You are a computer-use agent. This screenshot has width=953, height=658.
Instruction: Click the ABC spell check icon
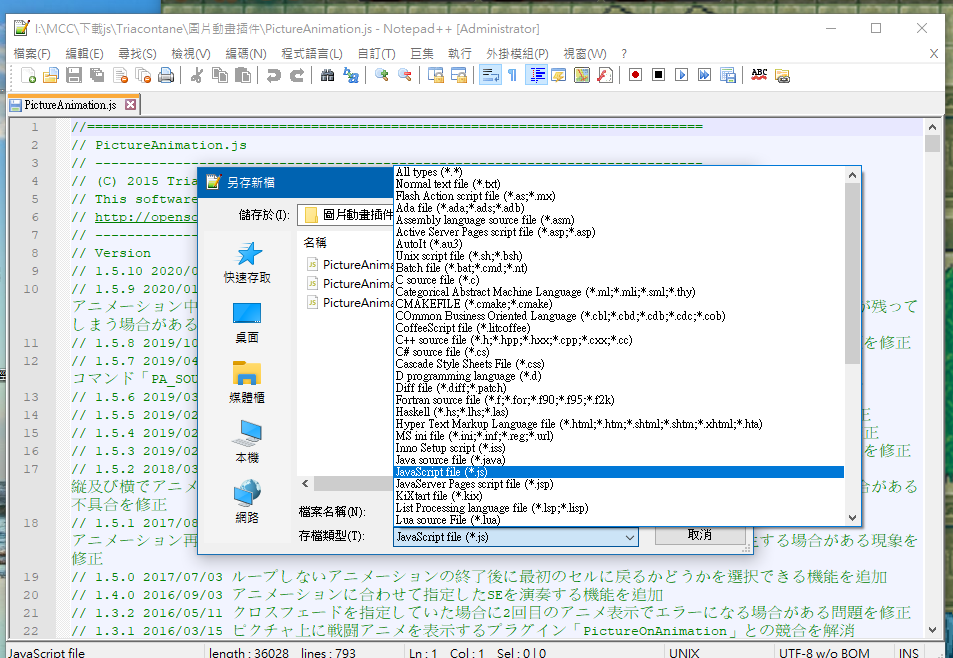click(x=759, y=75)
